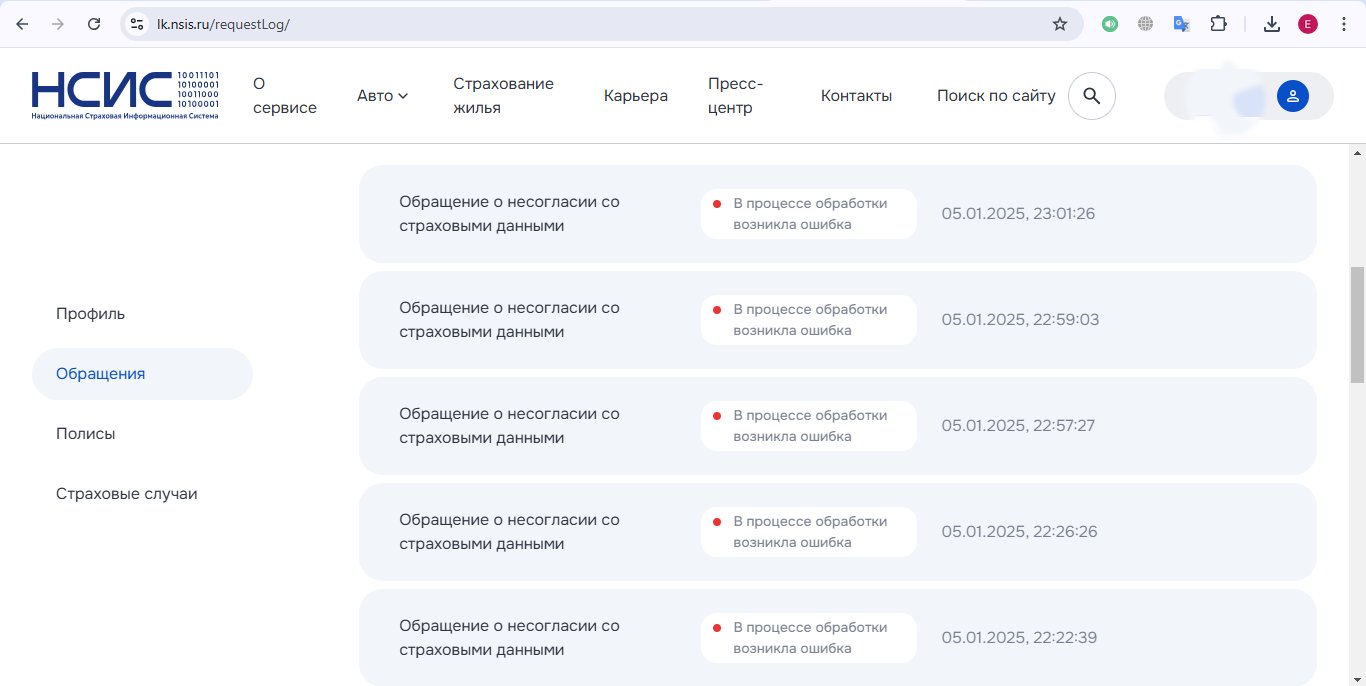Select Полисы in the sidebar
The image size is (1366, 686).
tap(86, 434)
